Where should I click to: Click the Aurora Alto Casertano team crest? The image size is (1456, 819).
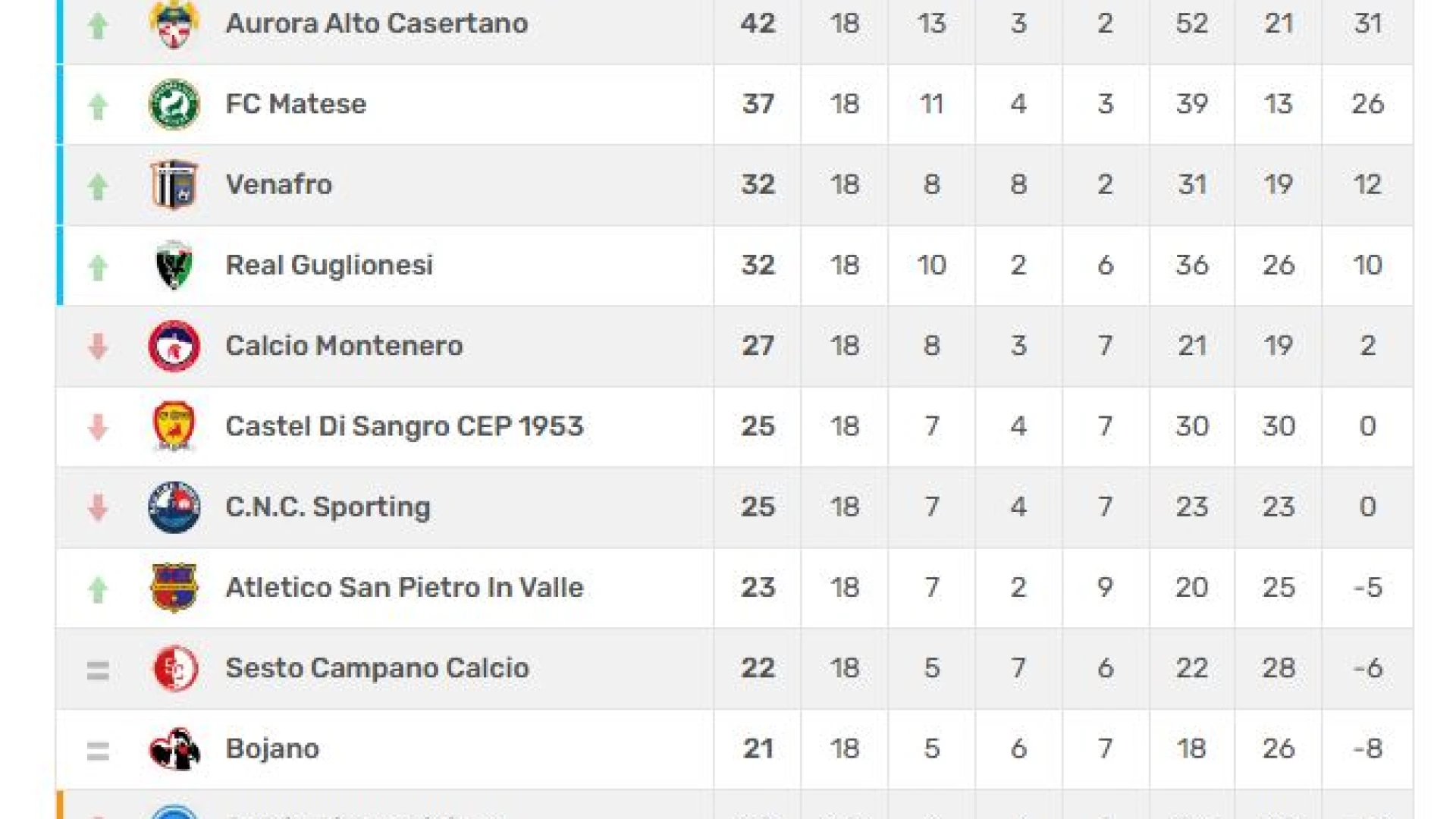[x=174, y=24]
